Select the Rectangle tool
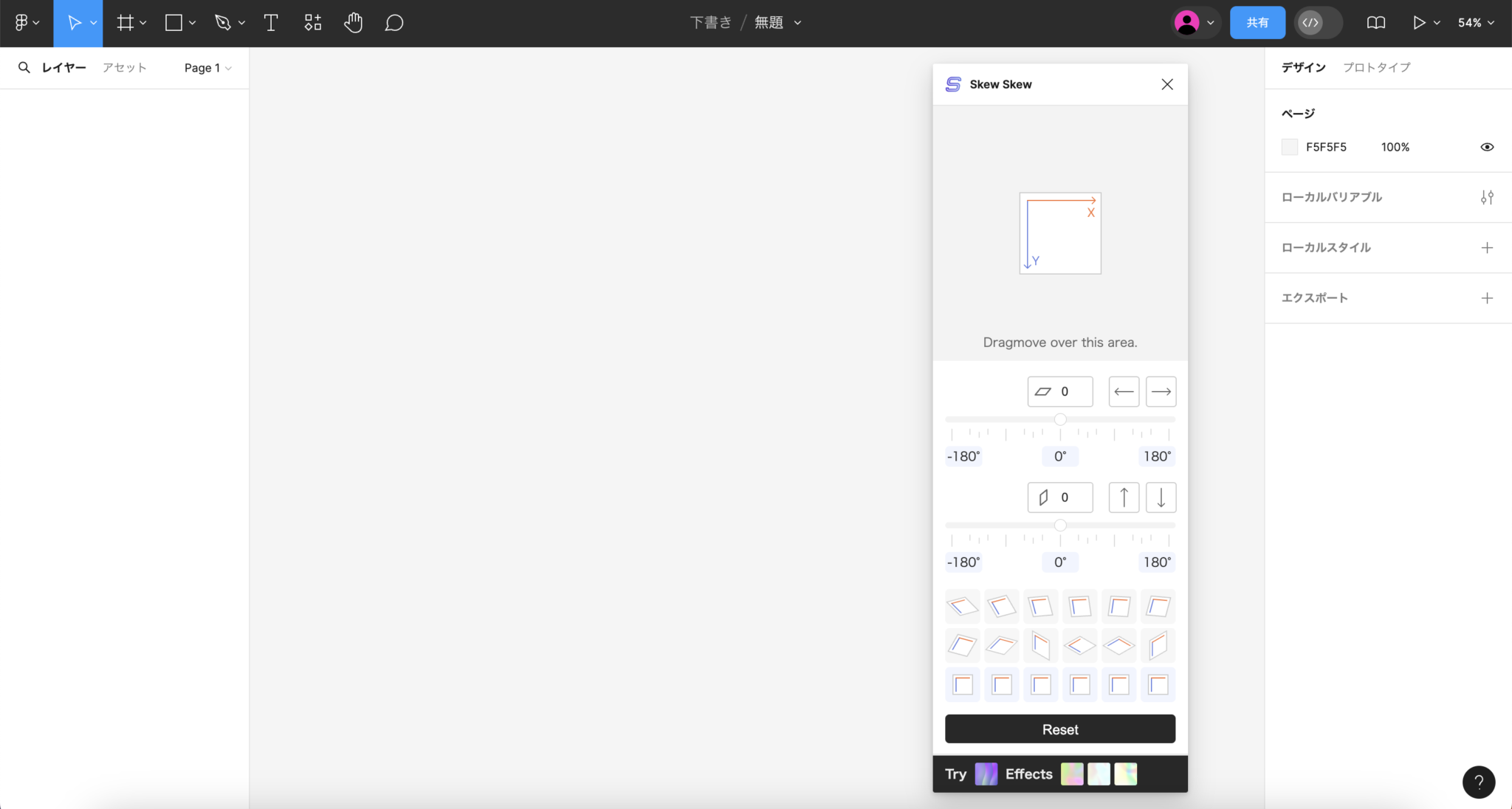Screen dimensions: 1512x809 pos(174,23)
